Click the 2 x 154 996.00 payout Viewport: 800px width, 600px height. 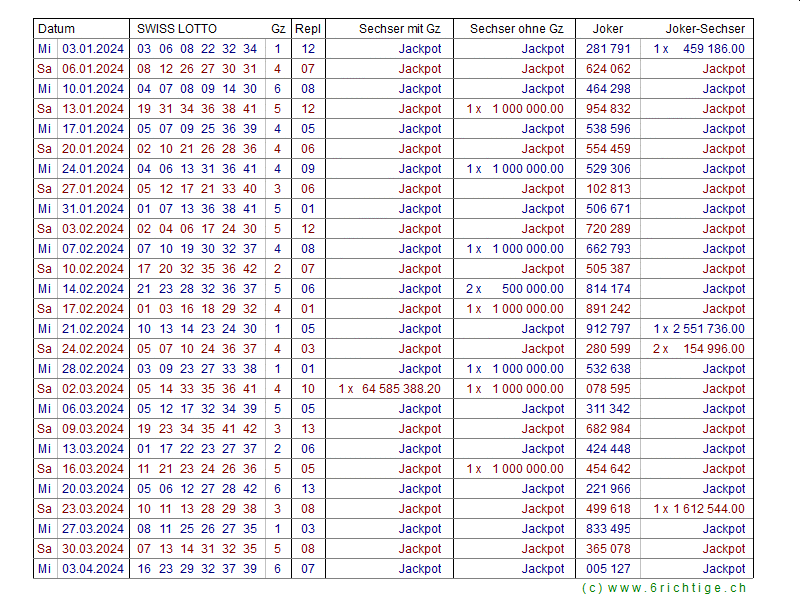tap(699, 349)
